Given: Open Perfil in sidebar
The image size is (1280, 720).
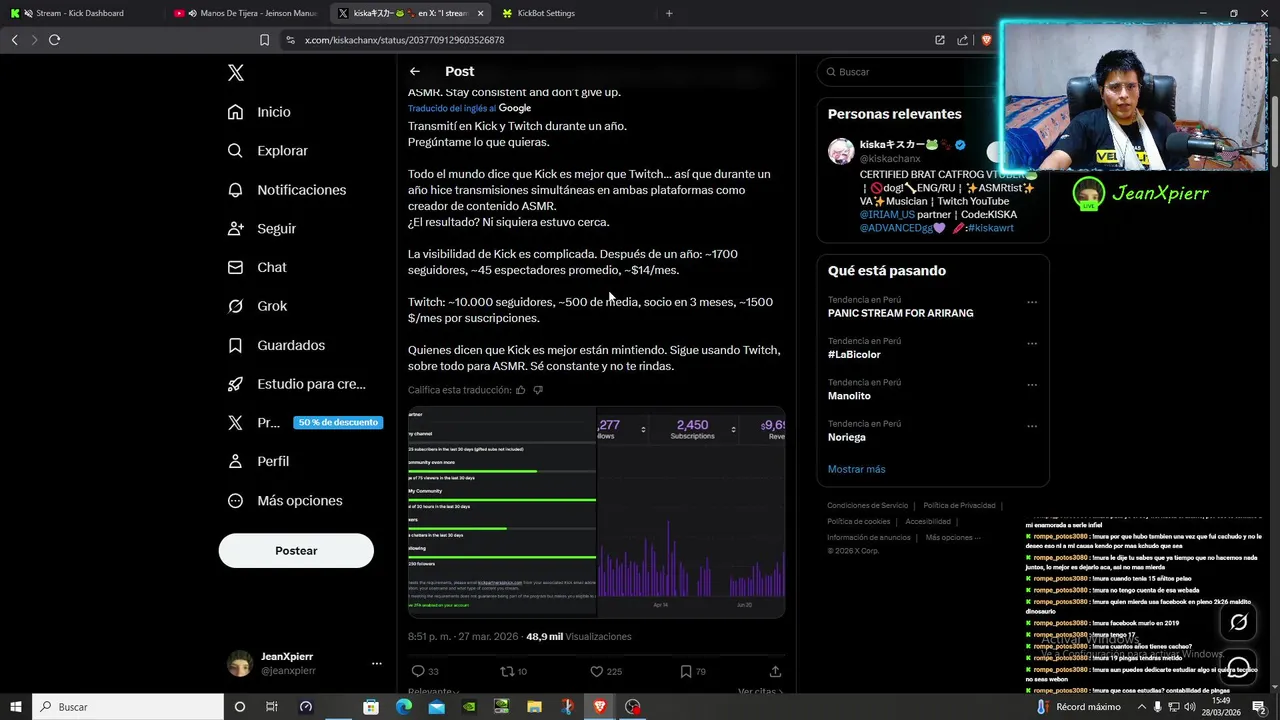Looking at the screenshot, I should pos(258,462).
